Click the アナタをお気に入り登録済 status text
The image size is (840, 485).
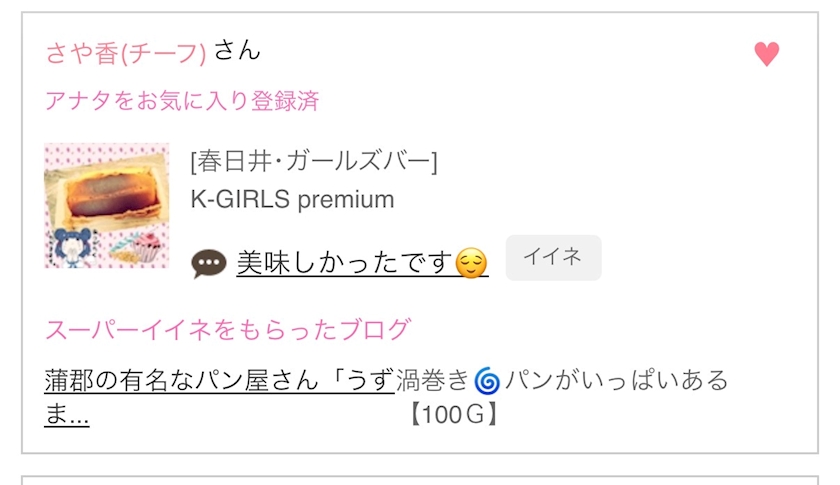click(x=181, y=101)
